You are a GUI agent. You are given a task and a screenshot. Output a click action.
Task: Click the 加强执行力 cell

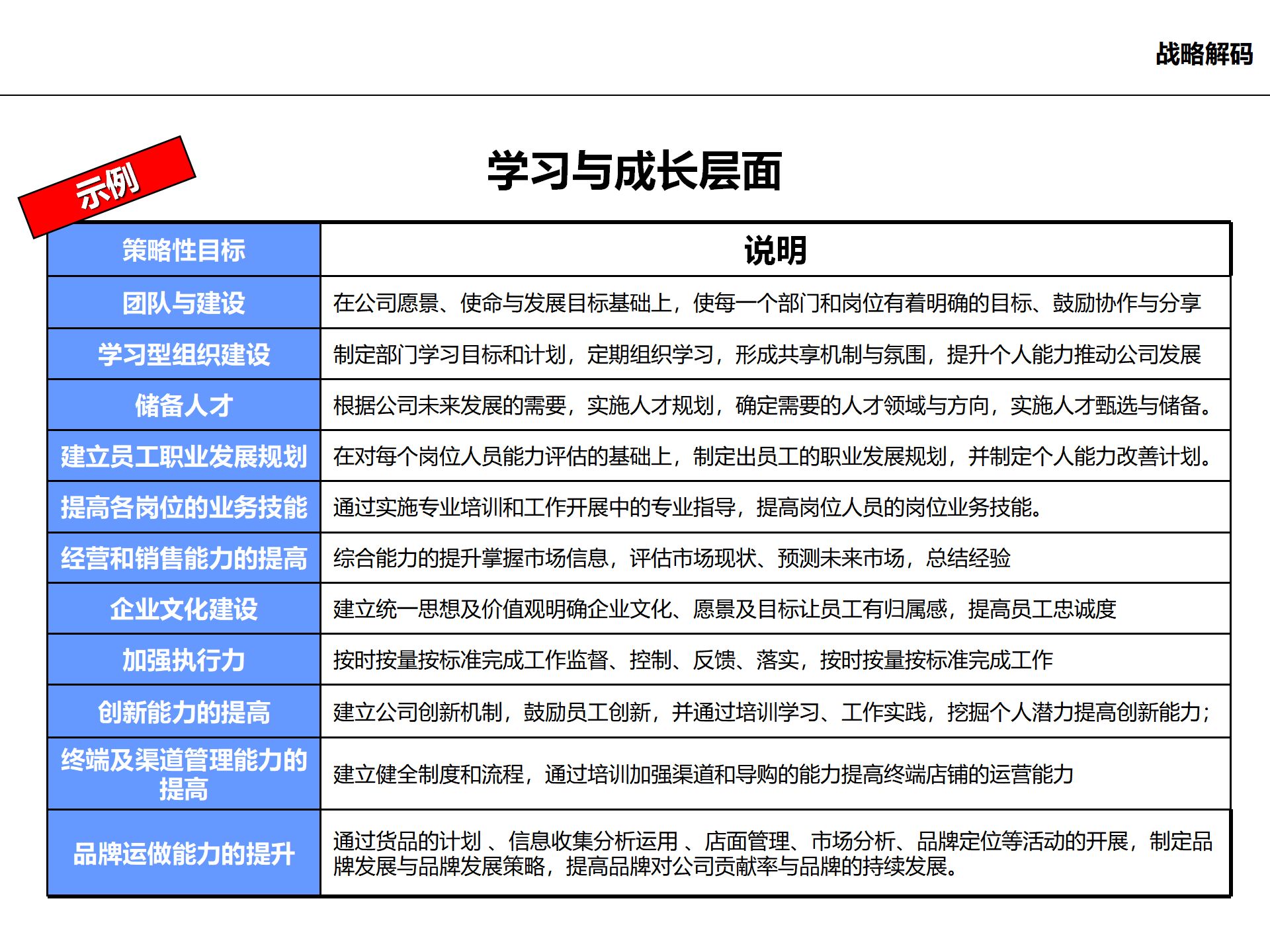tap(184, 660)
